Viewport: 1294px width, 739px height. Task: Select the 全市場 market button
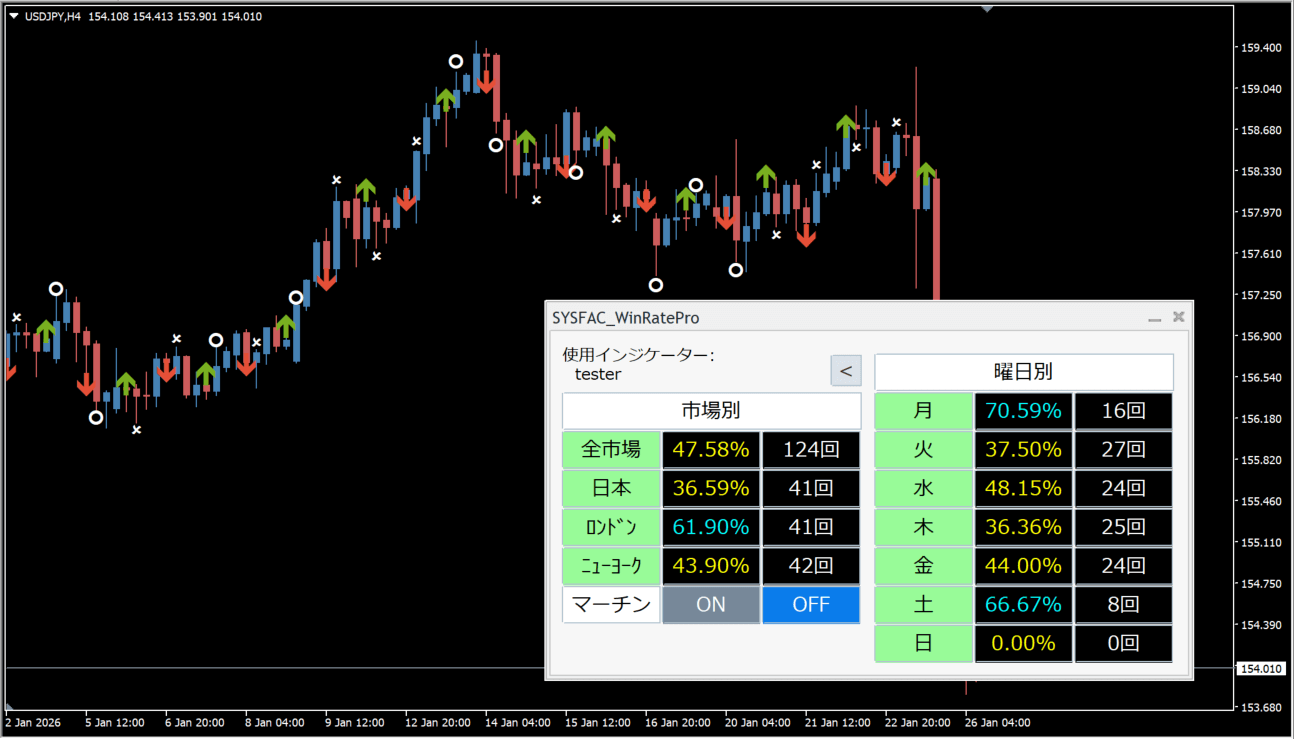click(611, 449)
